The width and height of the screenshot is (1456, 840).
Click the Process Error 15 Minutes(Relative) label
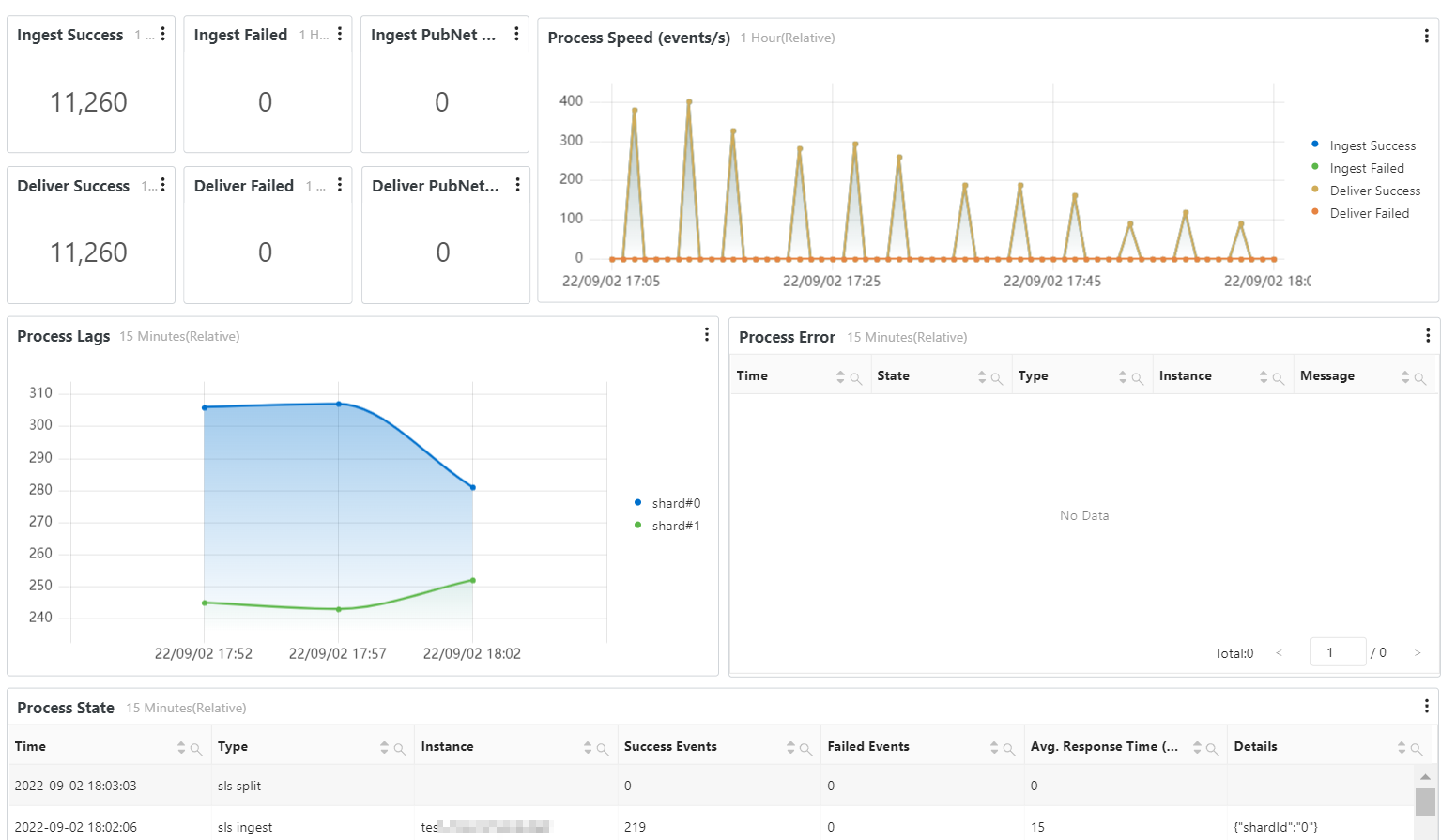tap(907, 337)
